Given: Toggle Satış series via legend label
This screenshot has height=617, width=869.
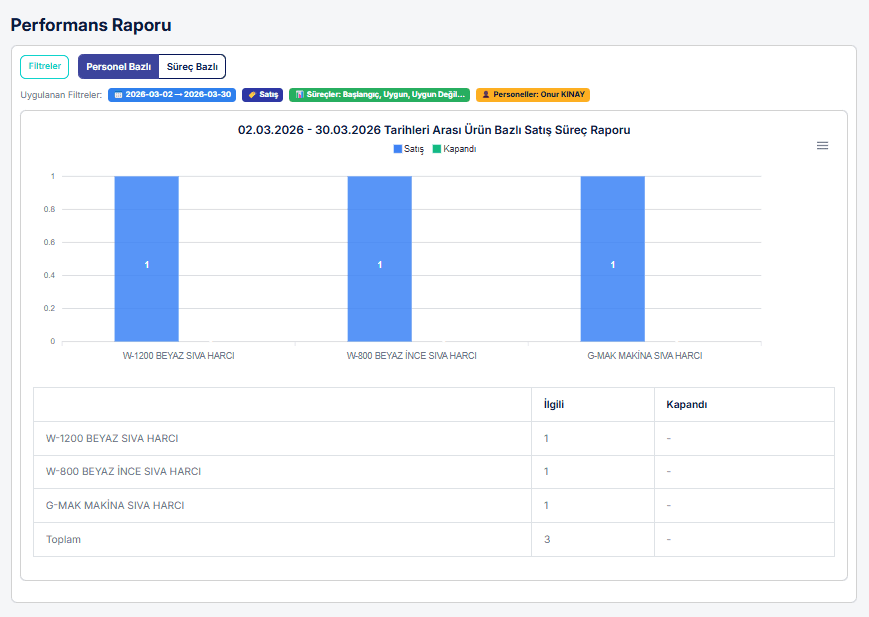Looking at the screenshot, I should click(x=414, y=149).
